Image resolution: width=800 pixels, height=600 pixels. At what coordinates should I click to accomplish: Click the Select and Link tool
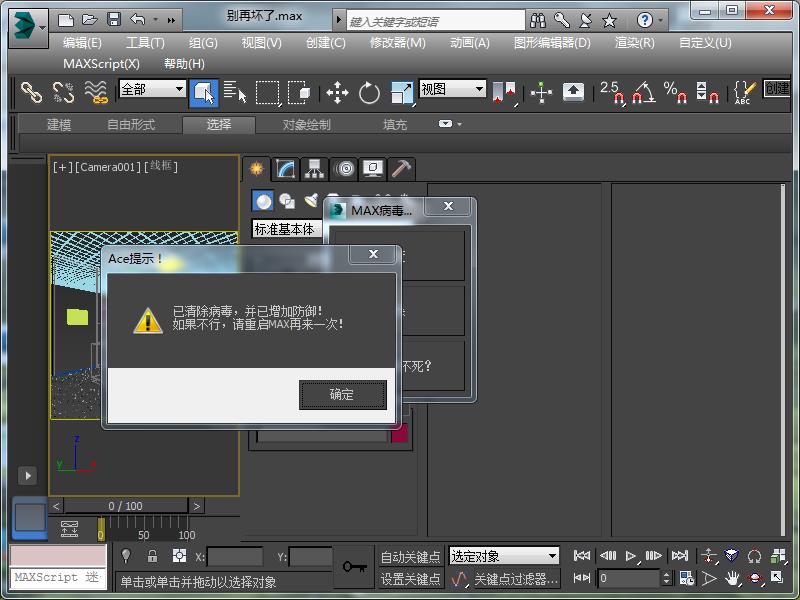[x=31, y=93]
